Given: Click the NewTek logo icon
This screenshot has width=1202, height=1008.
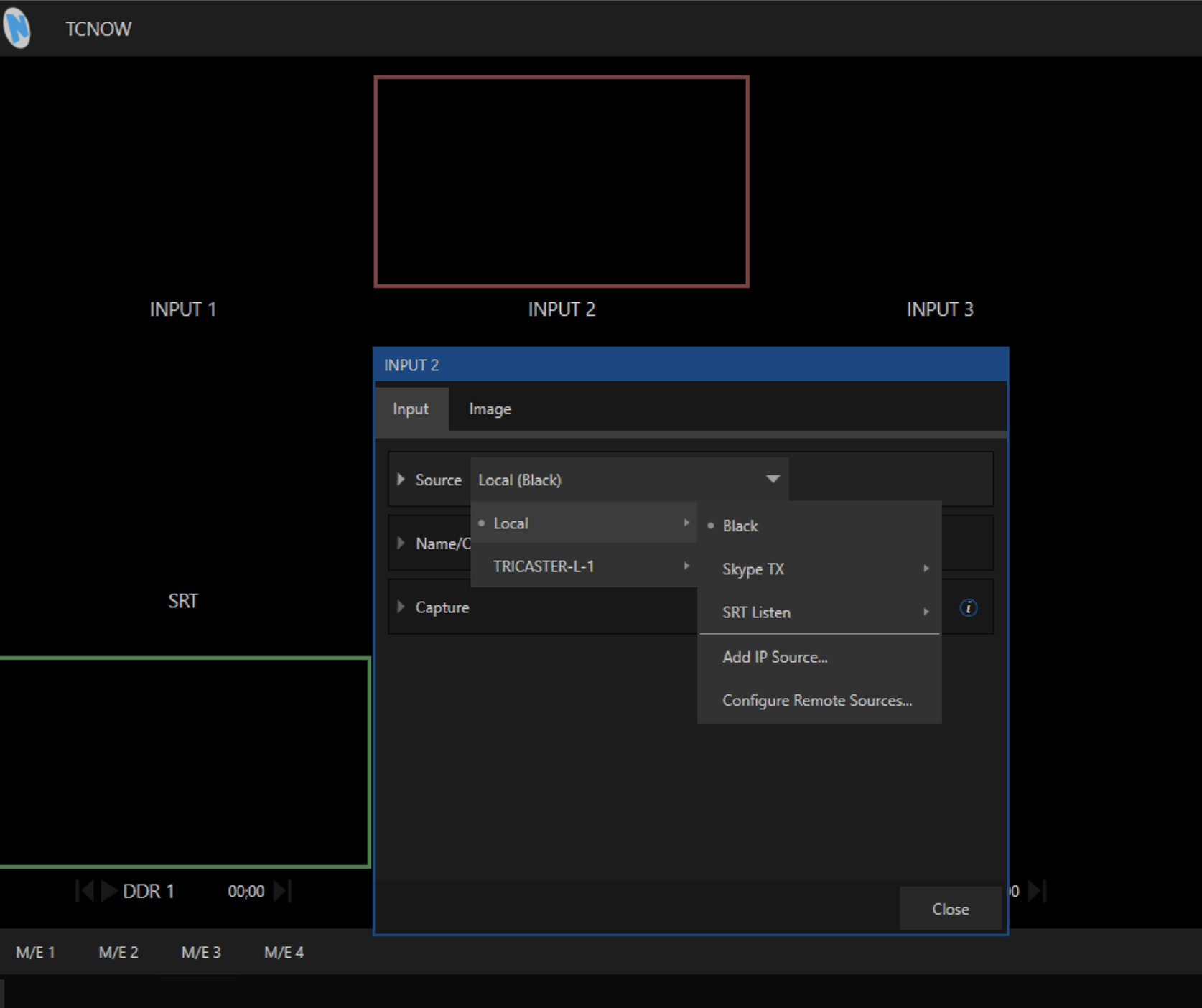Looking at the screenshot, I should 17,28.
